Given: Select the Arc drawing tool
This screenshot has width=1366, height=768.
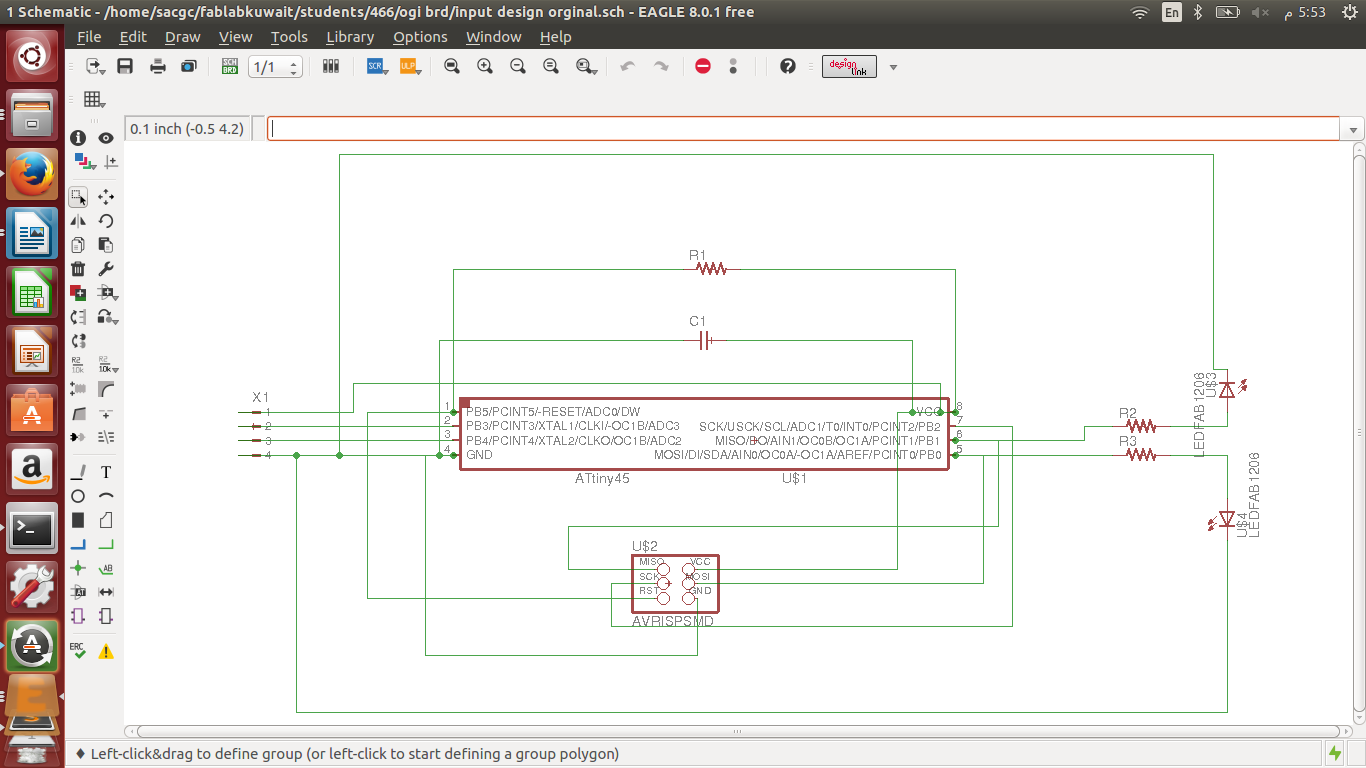Looking at the screenshot, I should click(x=106, y=496).
